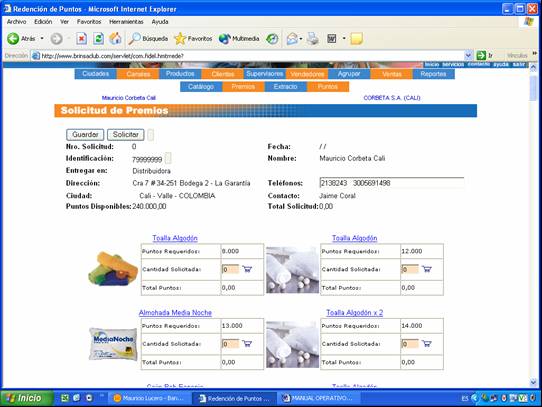Open the Atrás history dropdown arrow

tap(42, 38)
